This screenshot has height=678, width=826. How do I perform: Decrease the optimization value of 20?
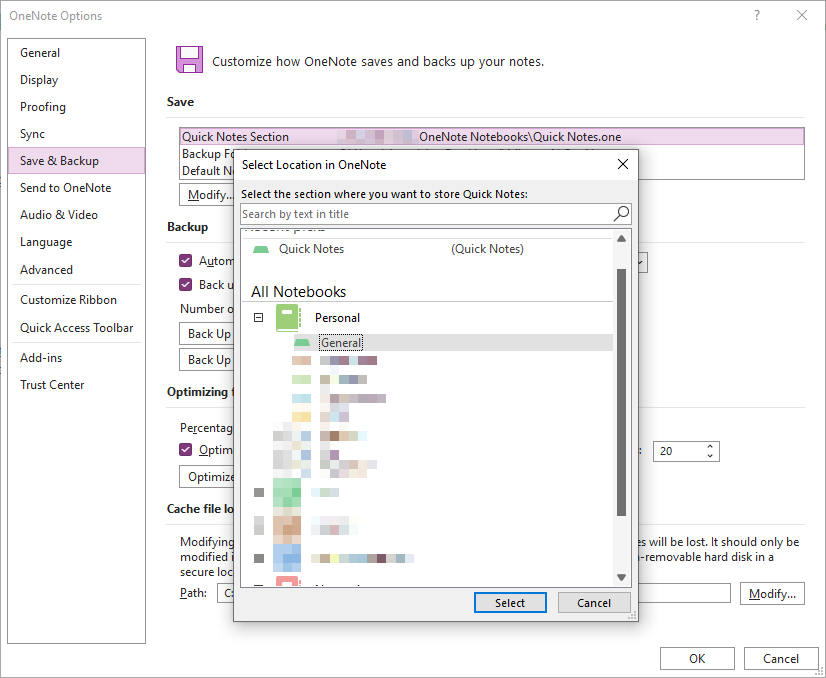710,456
